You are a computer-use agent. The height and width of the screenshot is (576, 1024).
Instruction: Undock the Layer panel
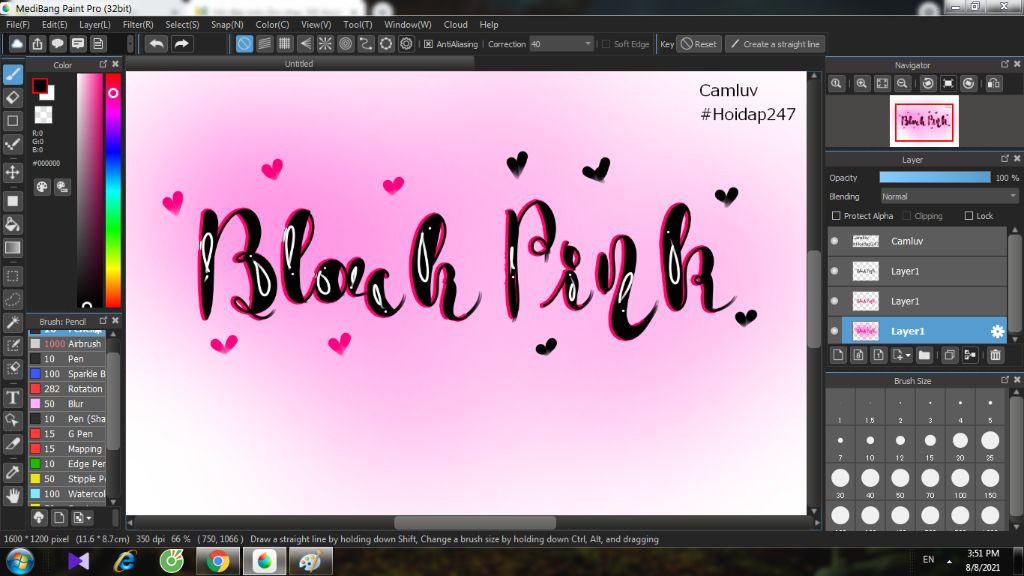[x=1004, y=159]
